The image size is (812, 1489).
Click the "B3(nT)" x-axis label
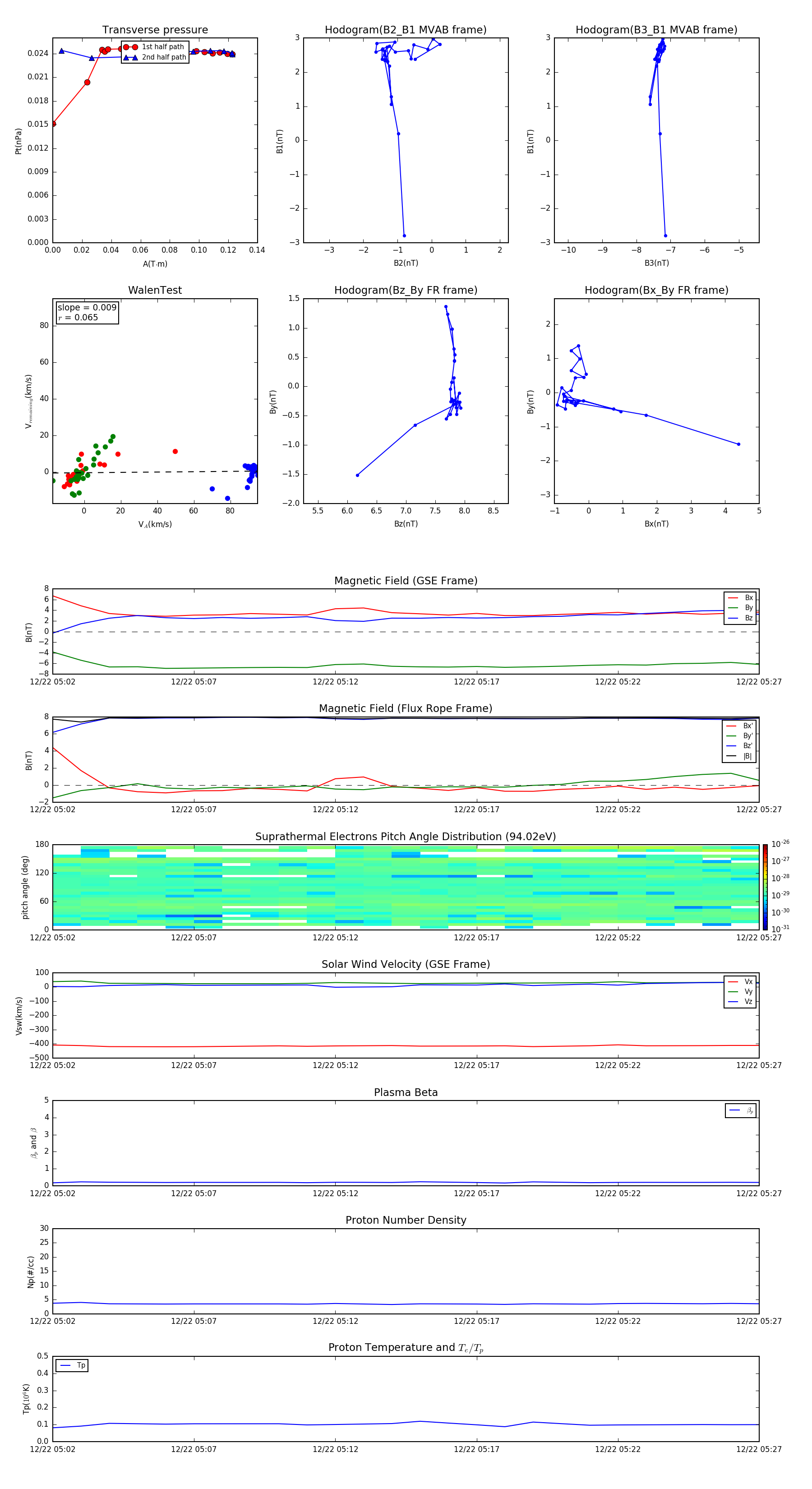coord(656,263)
